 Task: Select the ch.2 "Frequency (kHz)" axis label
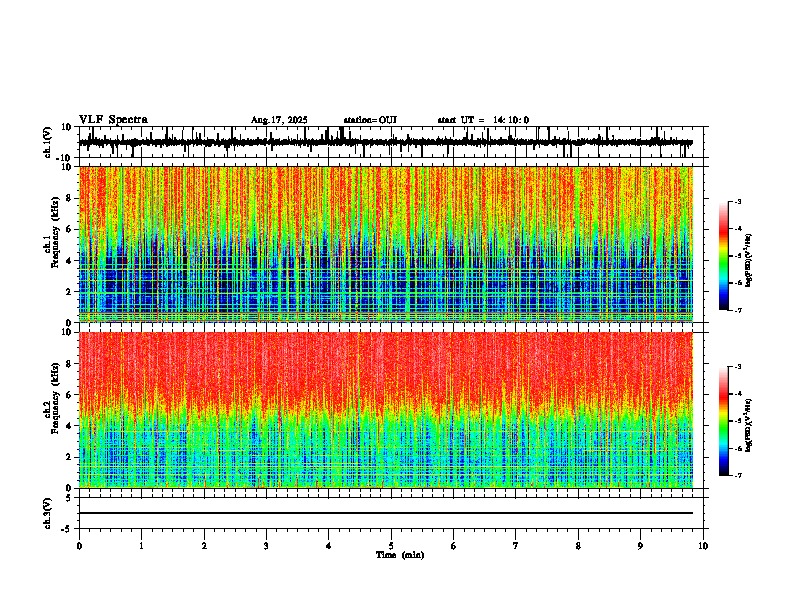tap(55, 398)
